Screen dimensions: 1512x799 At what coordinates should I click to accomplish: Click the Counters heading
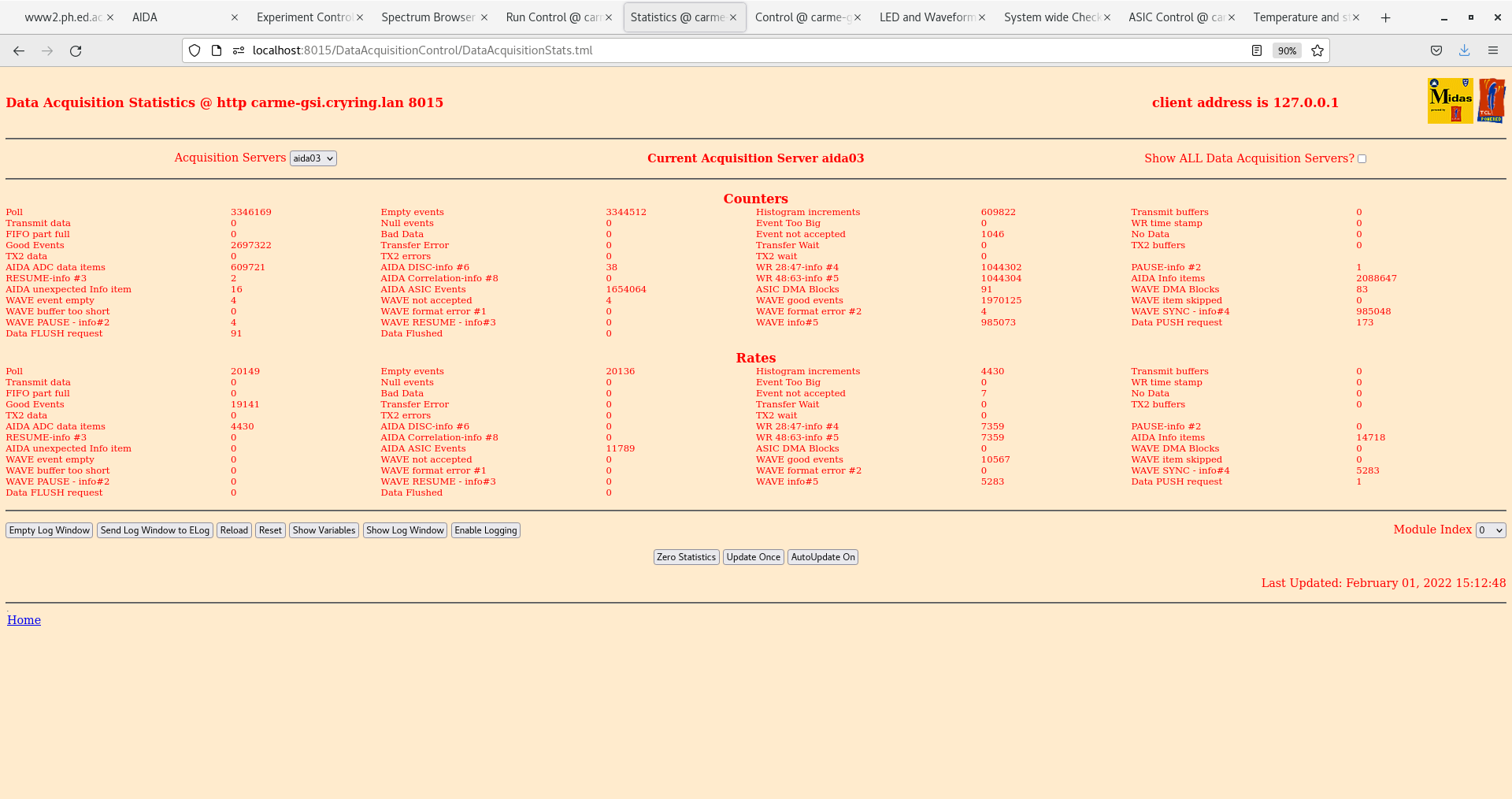[756, 199]
